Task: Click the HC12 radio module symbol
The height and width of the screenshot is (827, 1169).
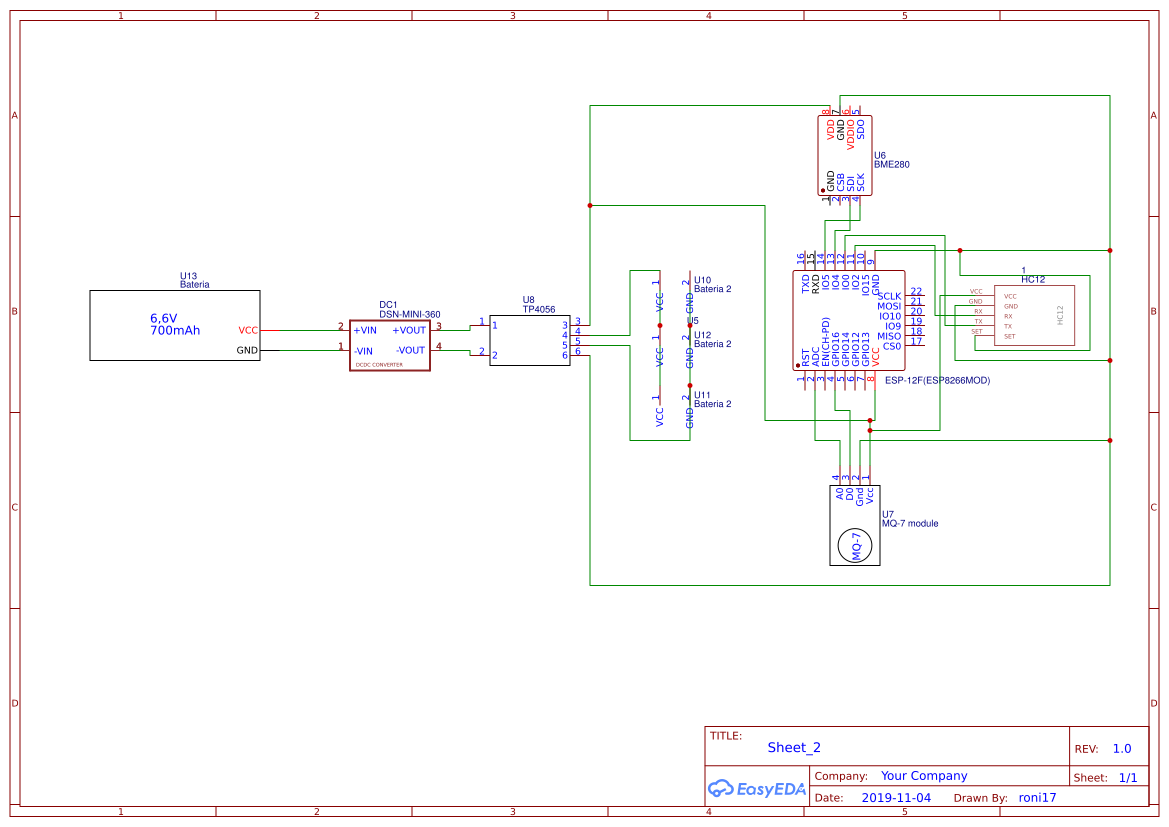Action: (x=1037, y=313)
